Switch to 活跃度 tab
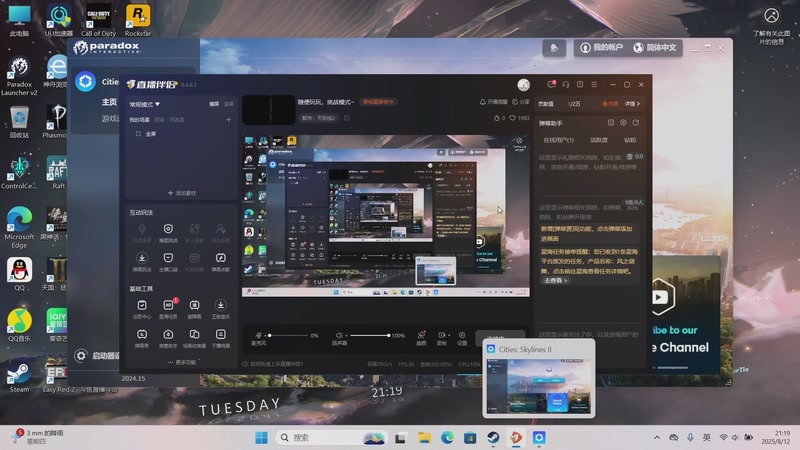Screen dimensions: 800x450 pos(599,140)
